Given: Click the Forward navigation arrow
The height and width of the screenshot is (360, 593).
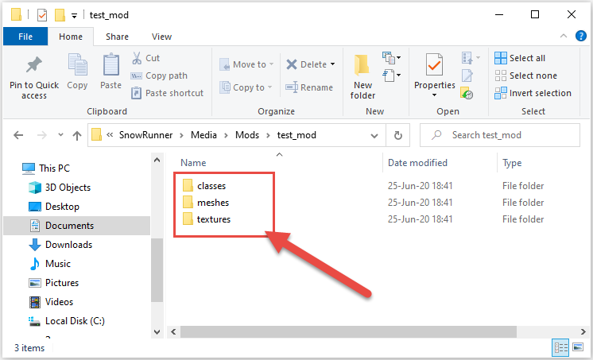Looking at the screenshot, I should click(42, 135).
